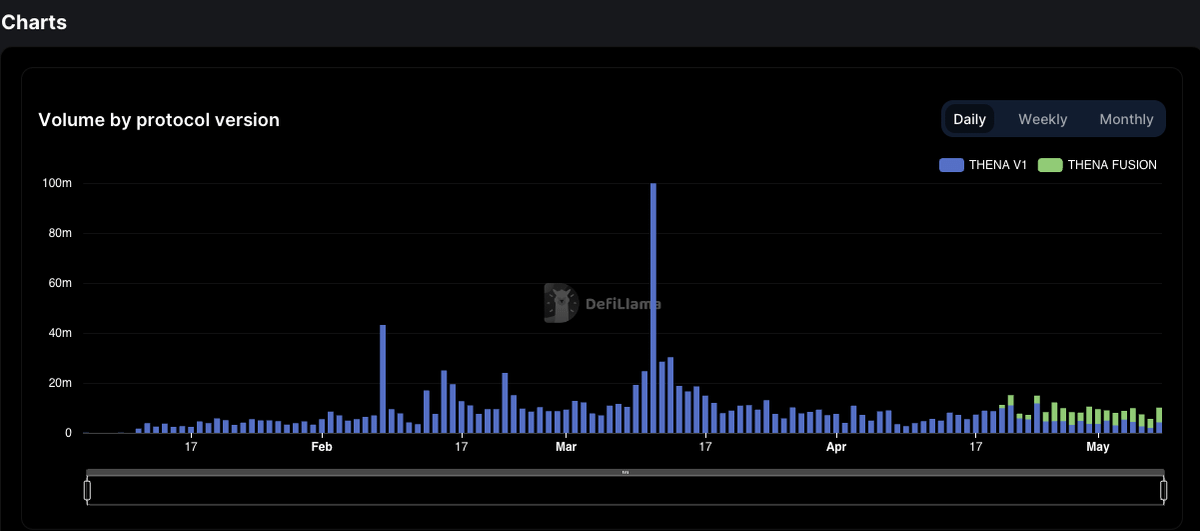
Task: Click the Feb x-axis label
Action: (321, 447)
